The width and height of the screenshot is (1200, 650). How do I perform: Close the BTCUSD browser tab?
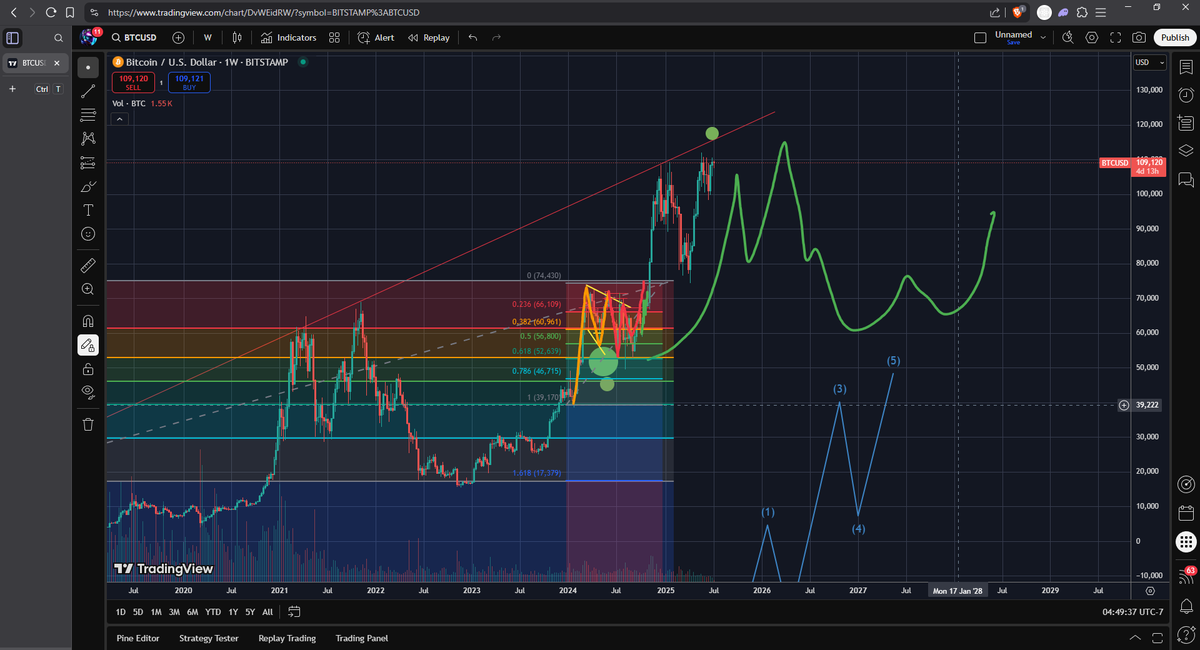56,63
